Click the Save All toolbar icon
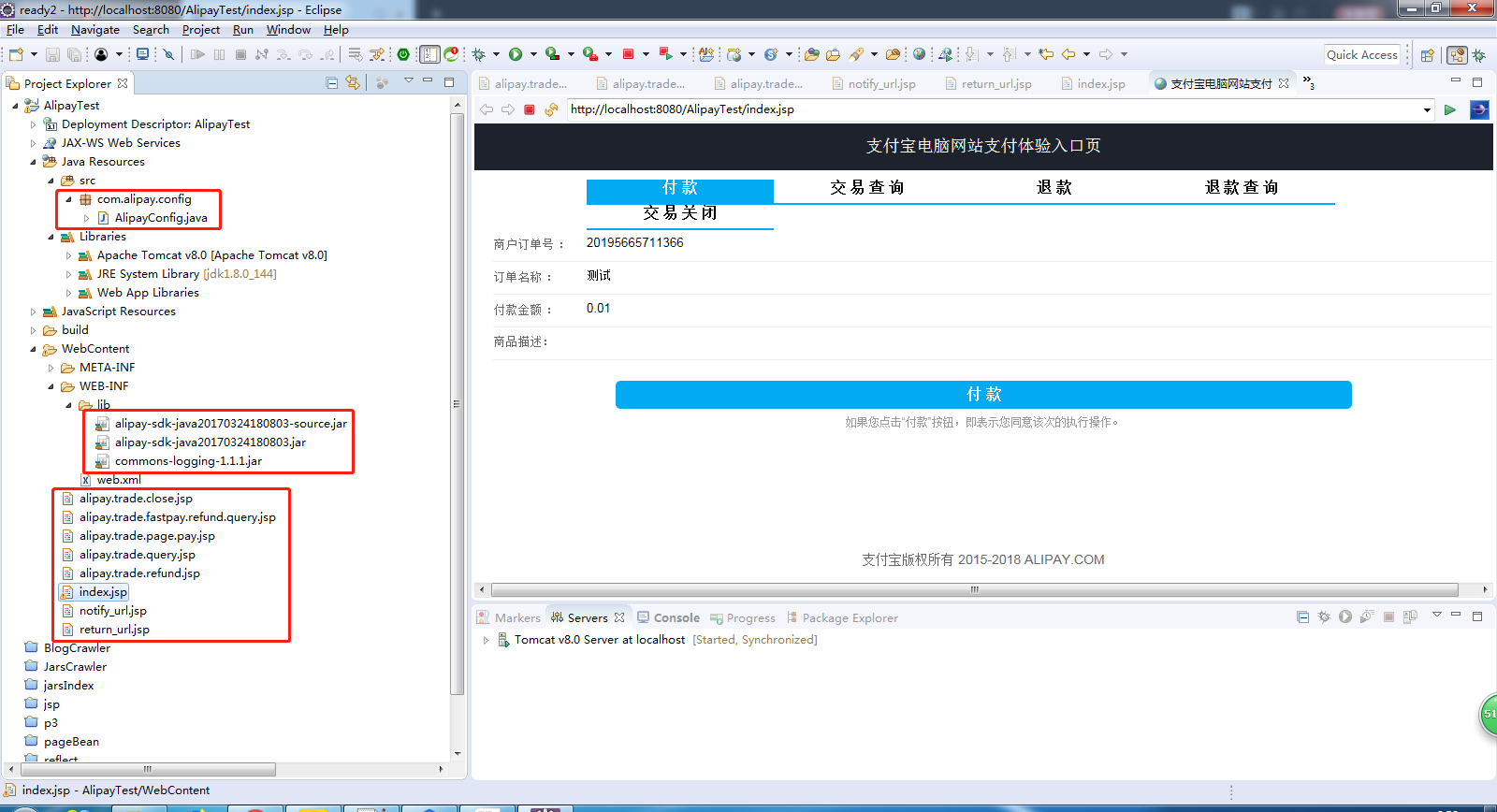Image resolution: width=1497 pixels, height=812 pixels. [74, 54]
